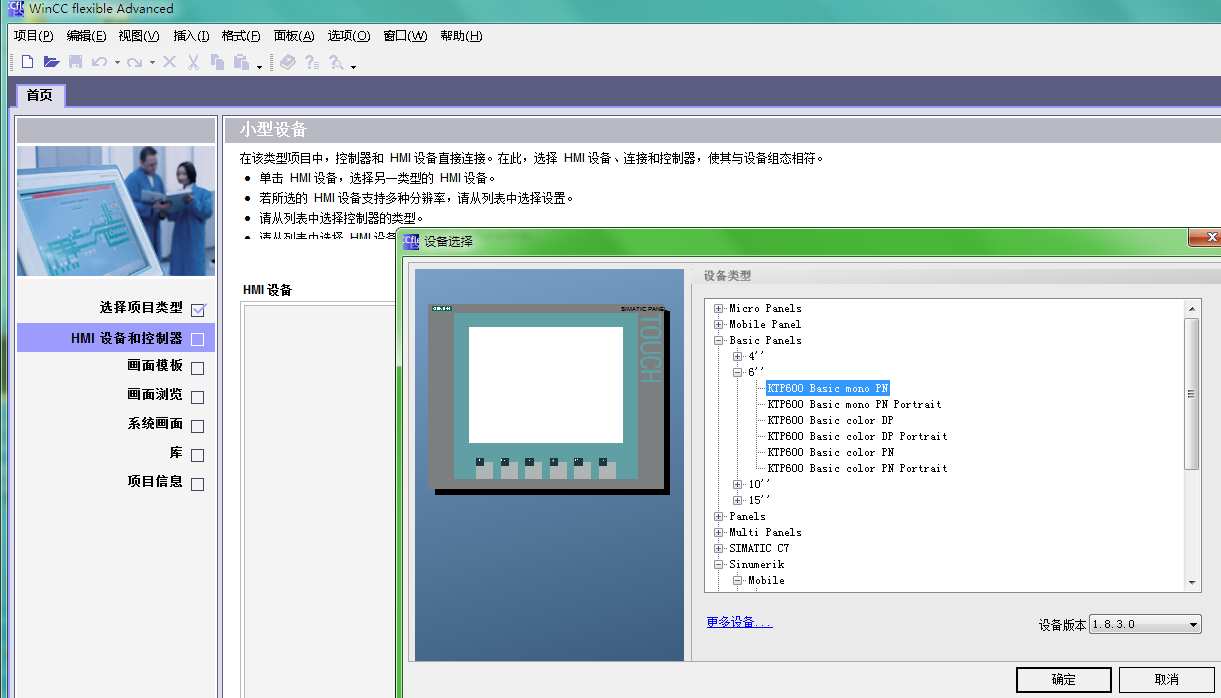Toggle the 画面模板 checkbox
Viewport: 1221px width, 698px height.
[x=197, y=368]
